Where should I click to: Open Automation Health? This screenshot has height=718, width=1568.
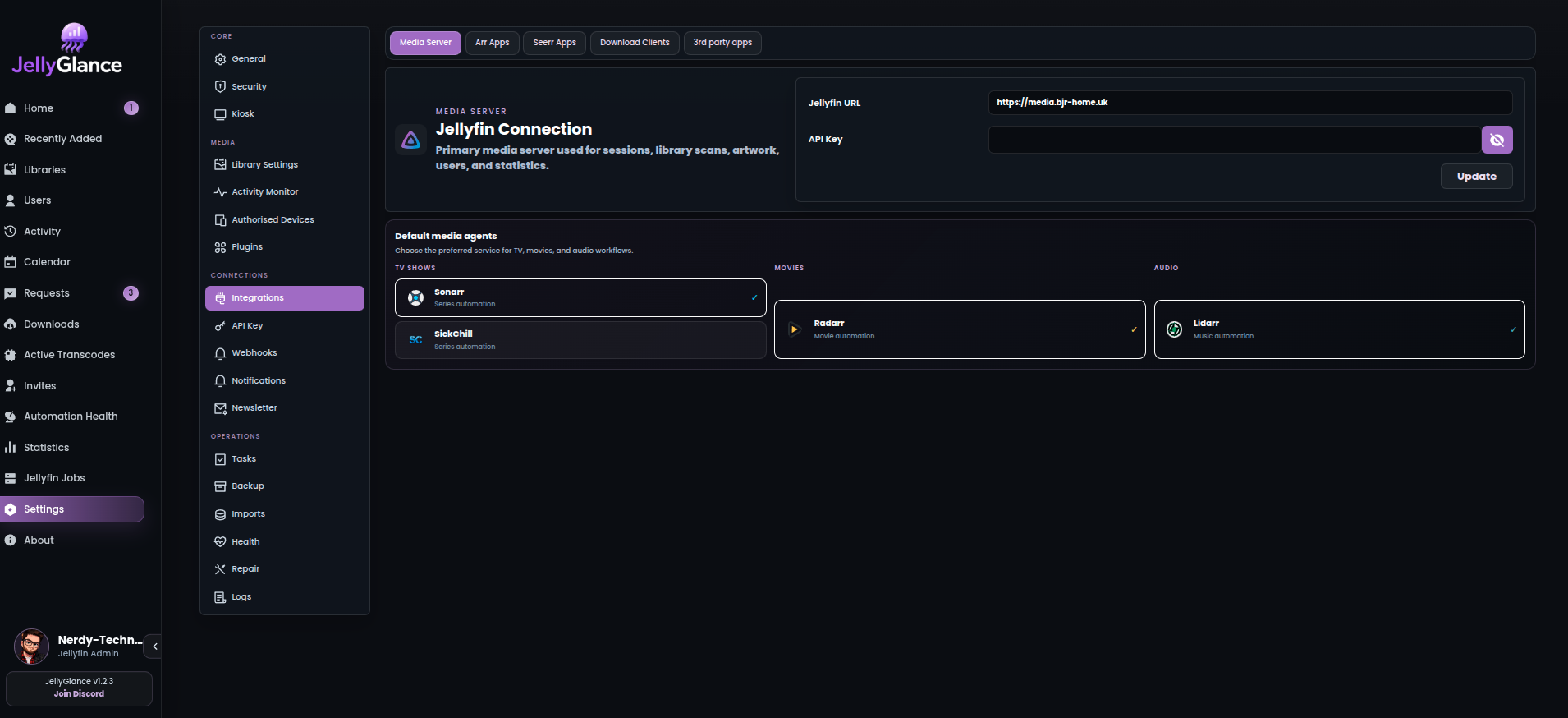click(72, 417)
